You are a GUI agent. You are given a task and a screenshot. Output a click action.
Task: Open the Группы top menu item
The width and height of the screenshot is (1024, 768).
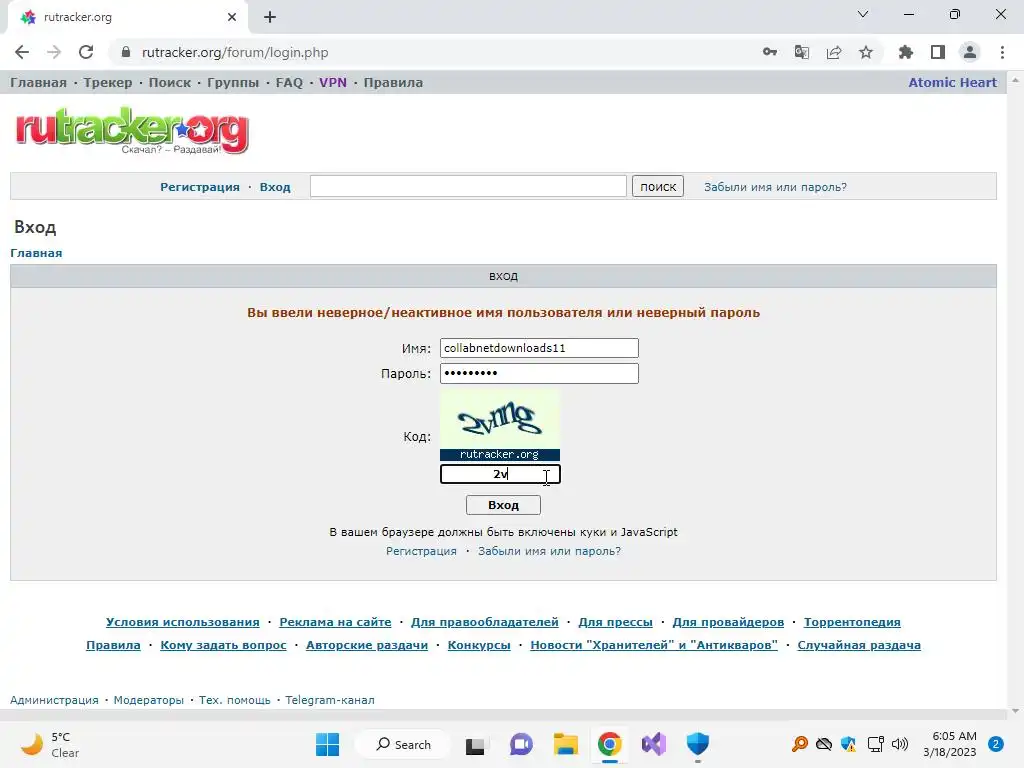(x=233, y=83)
